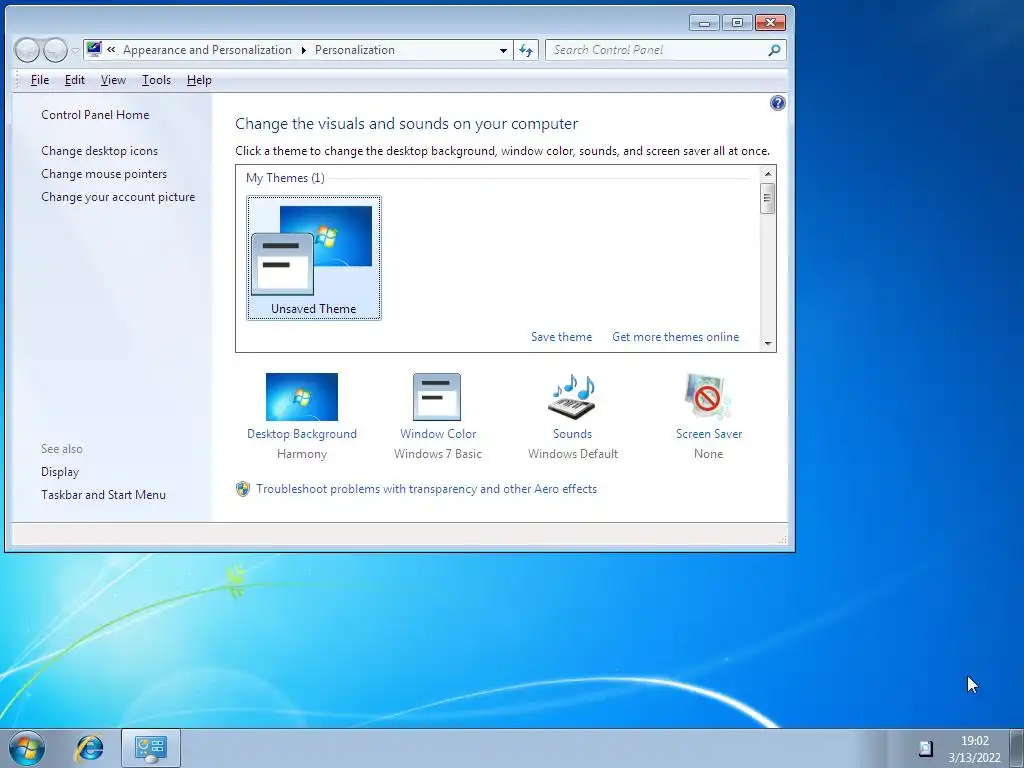Click the My Themes (1) heading
Image resolution: width=1024 pixels, height=768 pixels.
coord(285,178)
